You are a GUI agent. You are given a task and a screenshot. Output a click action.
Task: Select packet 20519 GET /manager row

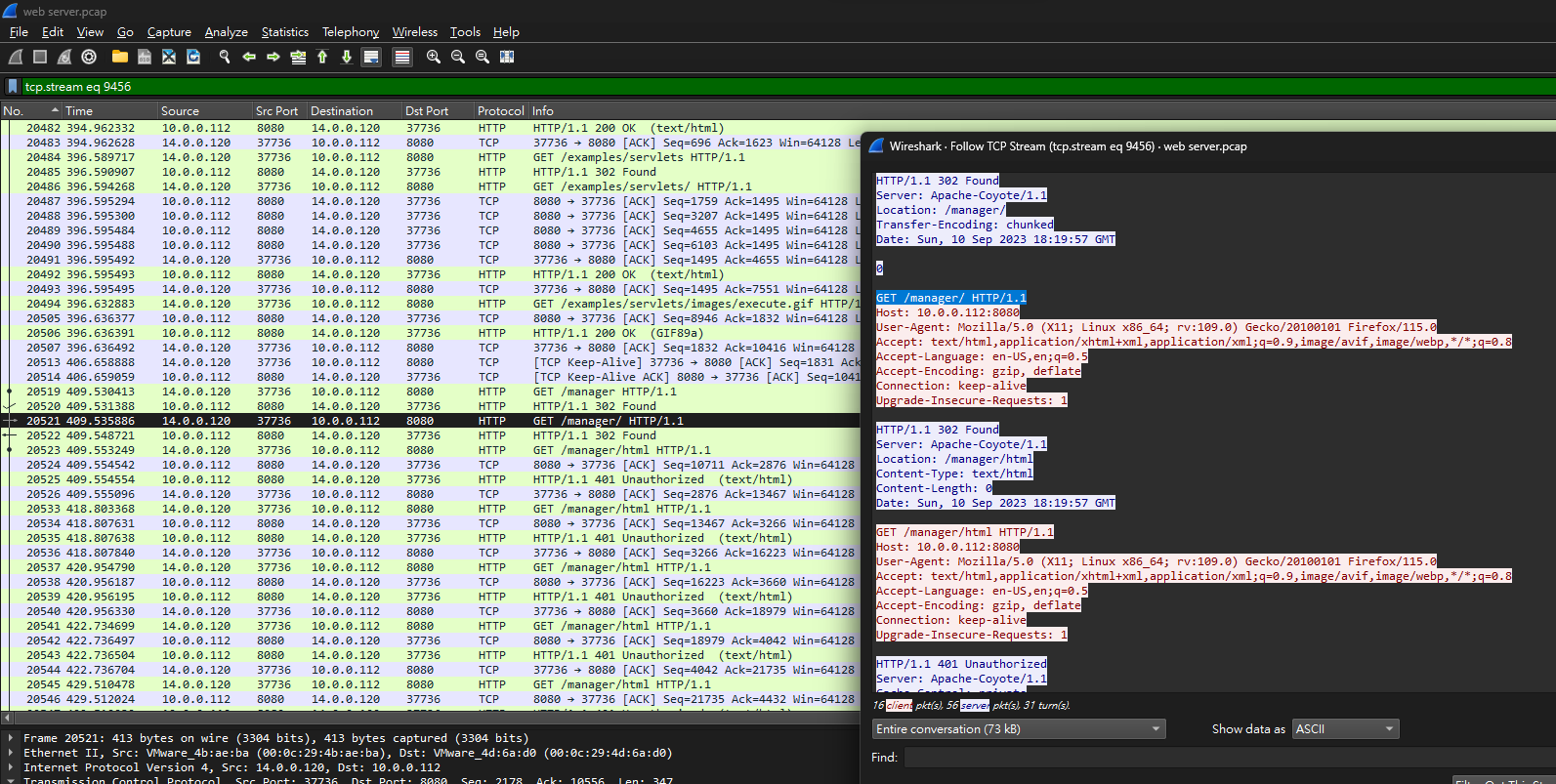coord(430,392)
